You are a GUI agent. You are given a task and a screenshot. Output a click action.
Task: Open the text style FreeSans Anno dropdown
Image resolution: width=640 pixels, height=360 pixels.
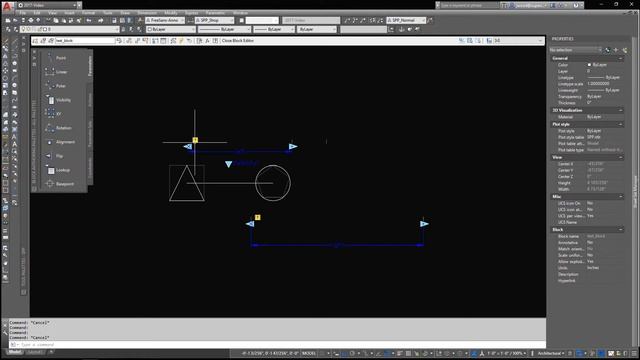pos(165,20)
